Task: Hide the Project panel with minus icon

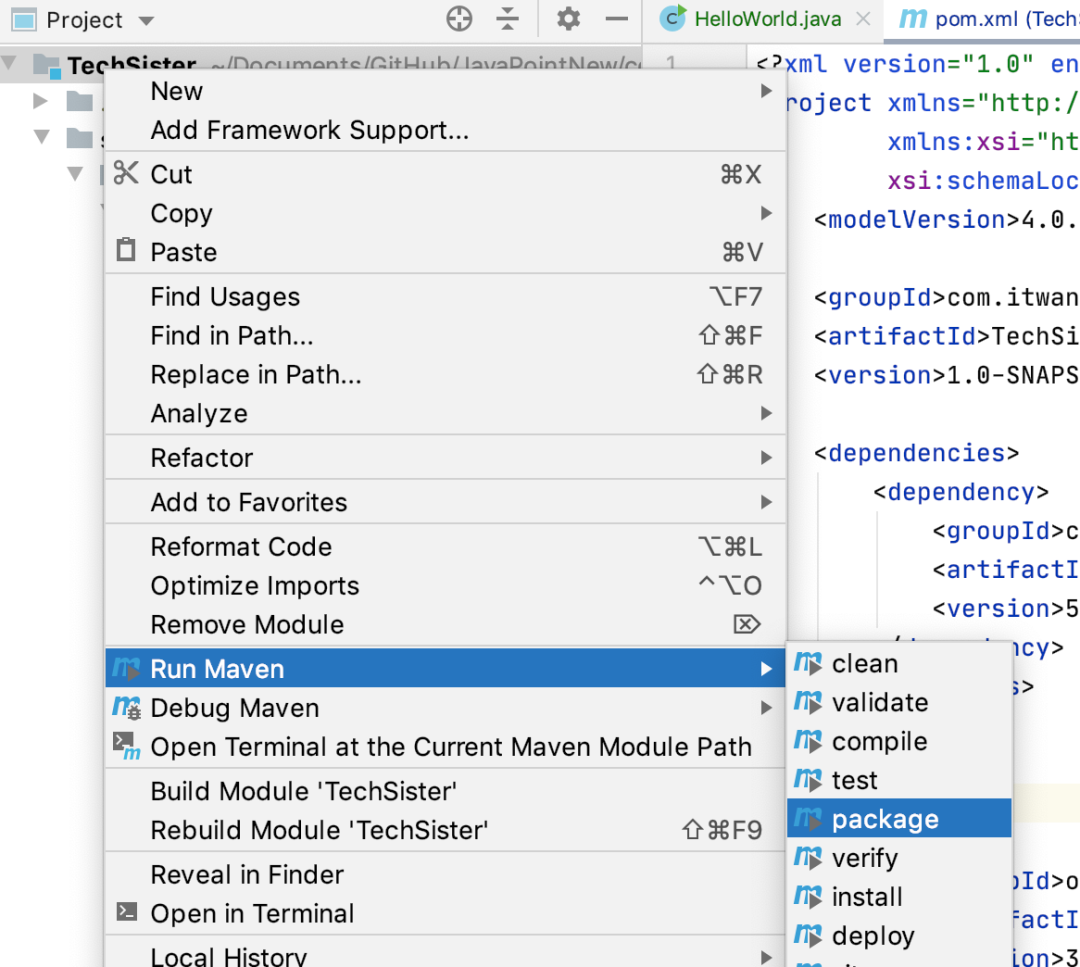Action: (616, 19)
